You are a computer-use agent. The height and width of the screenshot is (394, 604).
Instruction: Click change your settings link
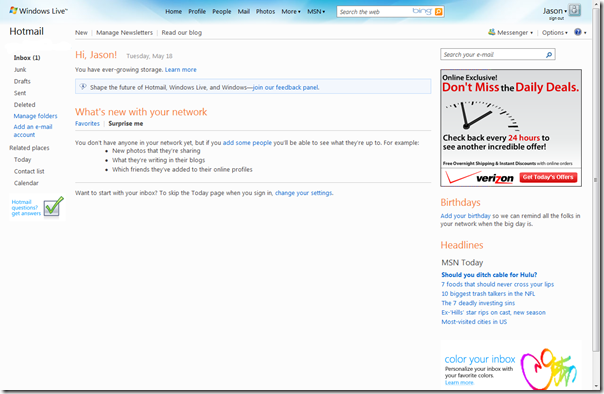[x=304, y=193]
